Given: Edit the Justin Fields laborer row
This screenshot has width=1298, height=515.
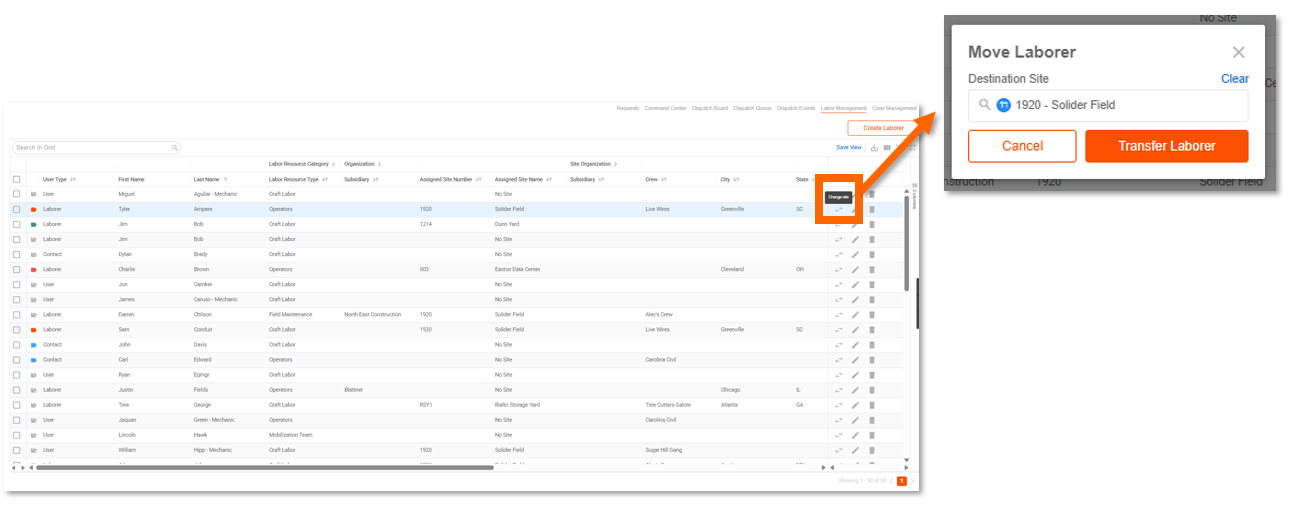Looking at the screenshot, I should point(855,390).
